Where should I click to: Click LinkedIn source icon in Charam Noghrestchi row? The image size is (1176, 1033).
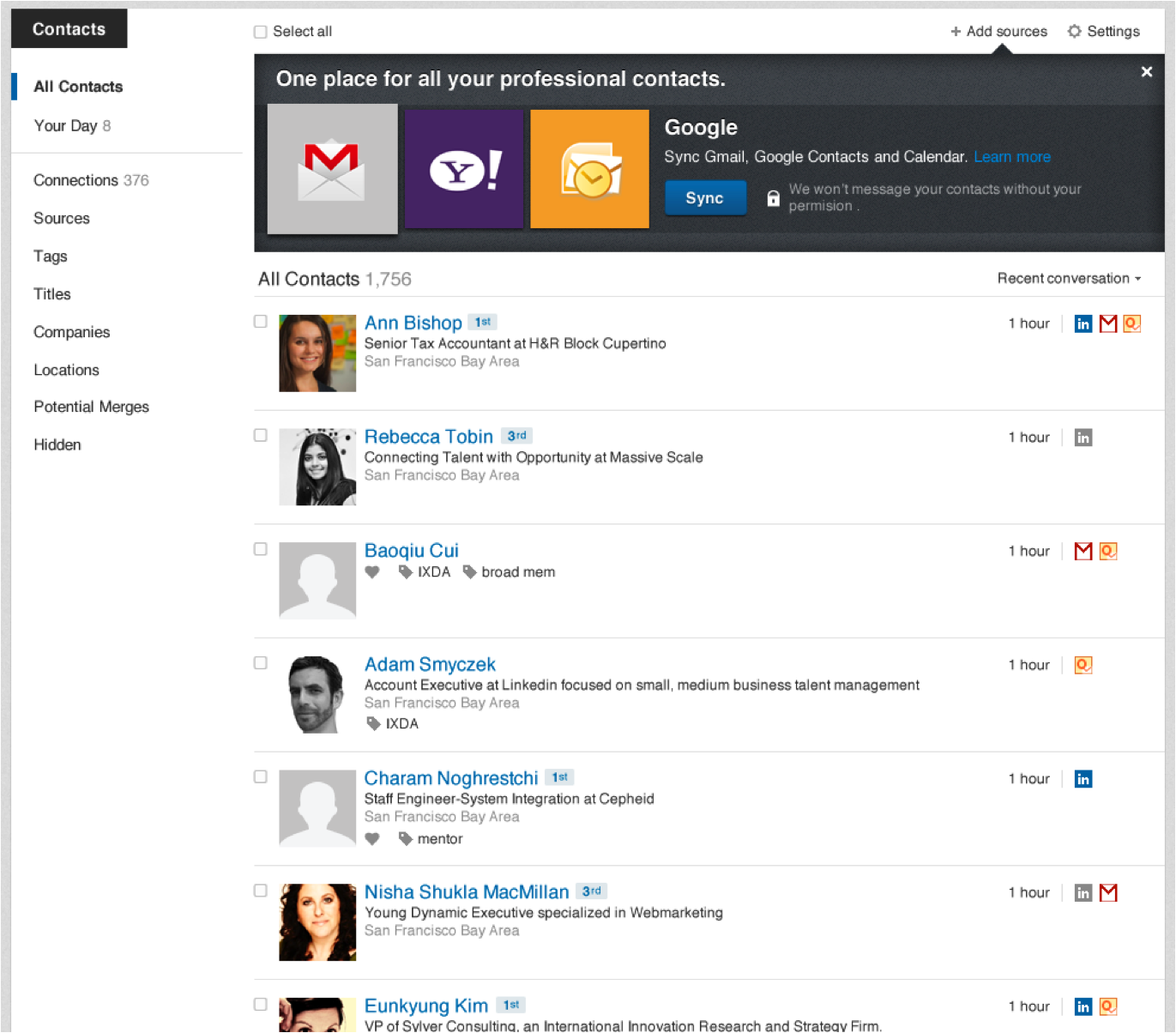pyautogui.click(x=1083, y=779)
